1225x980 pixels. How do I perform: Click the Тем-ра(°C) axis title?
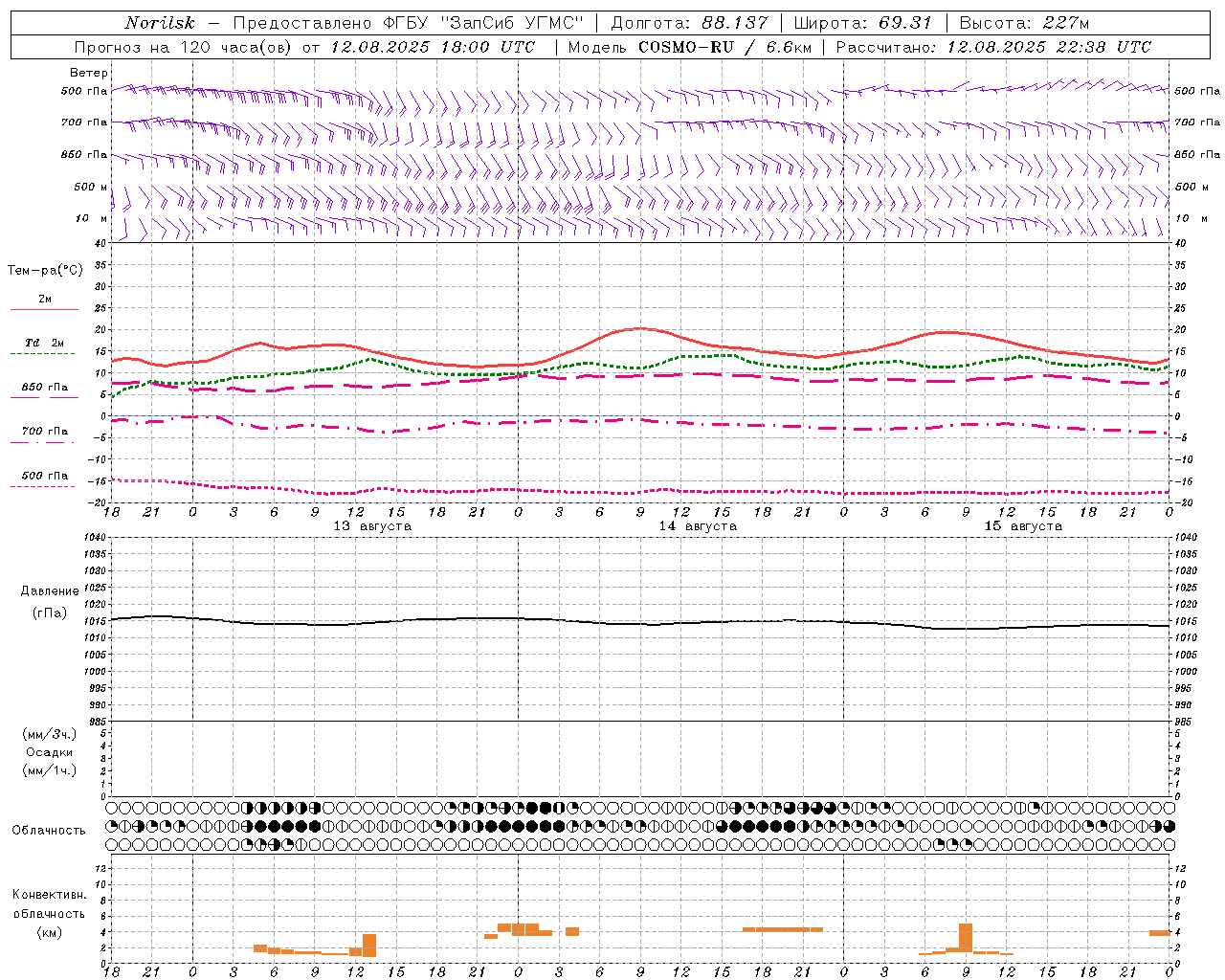[45, 271]
